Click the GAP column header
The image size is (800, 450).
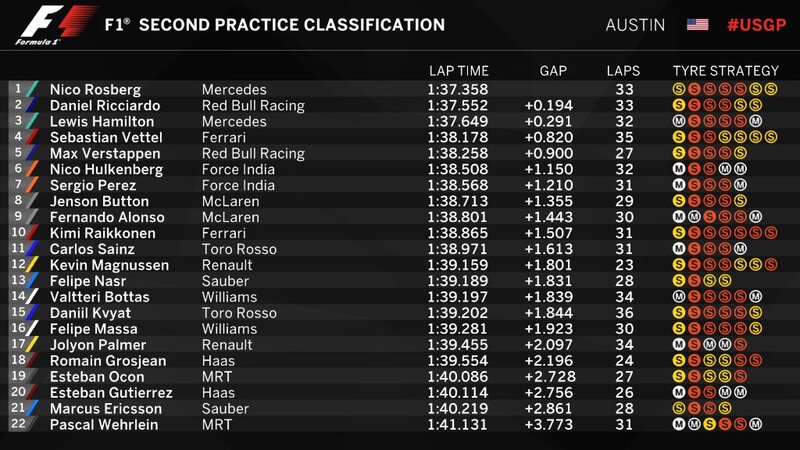point(553,71)
